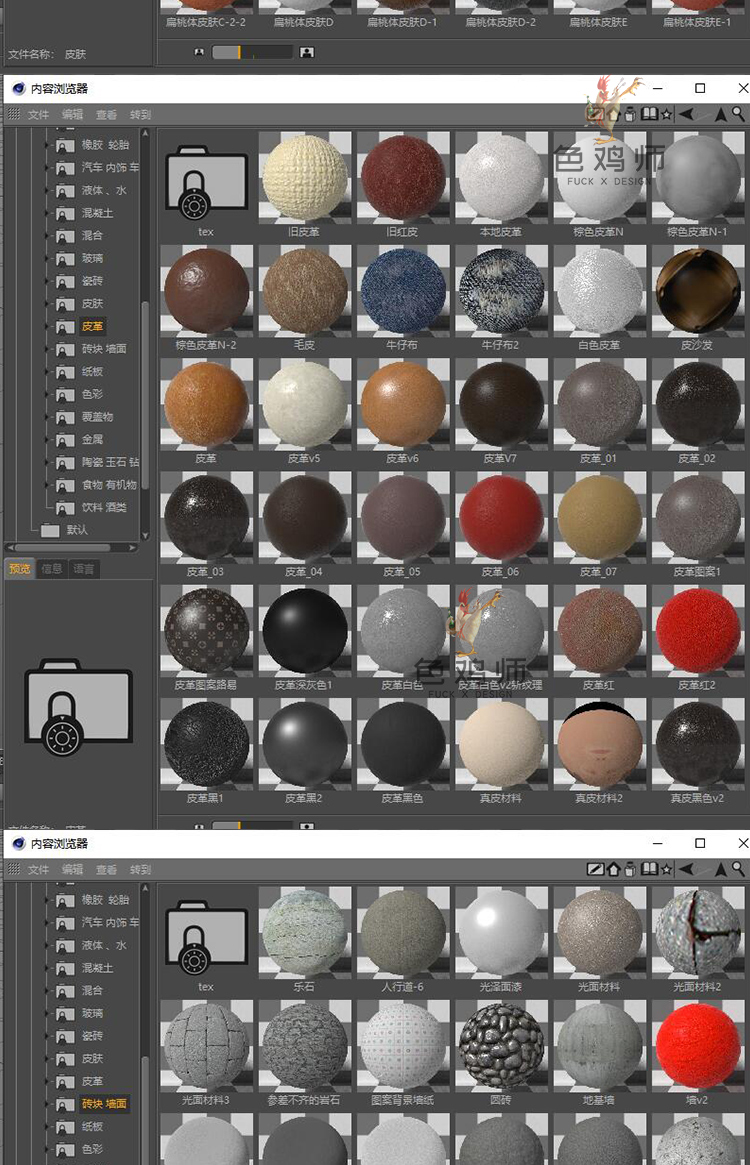Click the search magnifier in lower browser toolbar
Viewport: 750px width, 1165px height.
tap(740, 869)
